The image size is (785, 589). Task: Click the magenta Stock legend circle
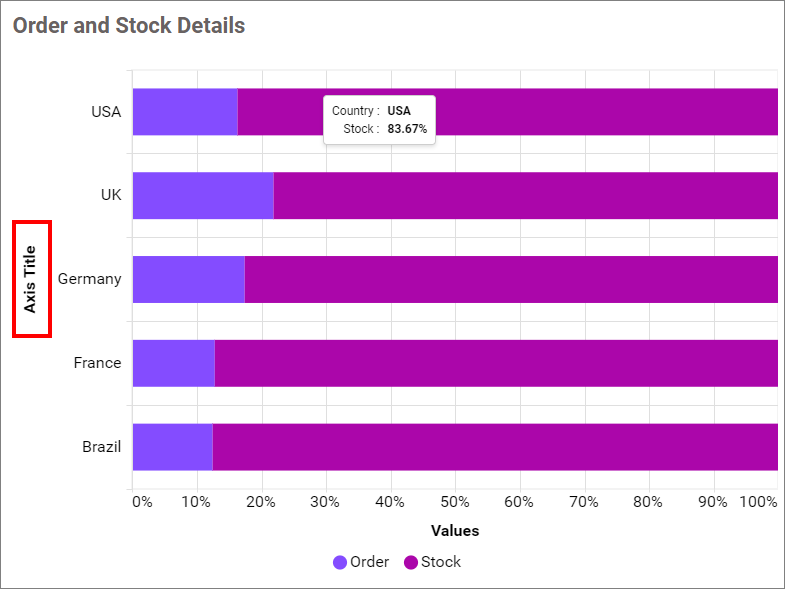tap(411, 562)
